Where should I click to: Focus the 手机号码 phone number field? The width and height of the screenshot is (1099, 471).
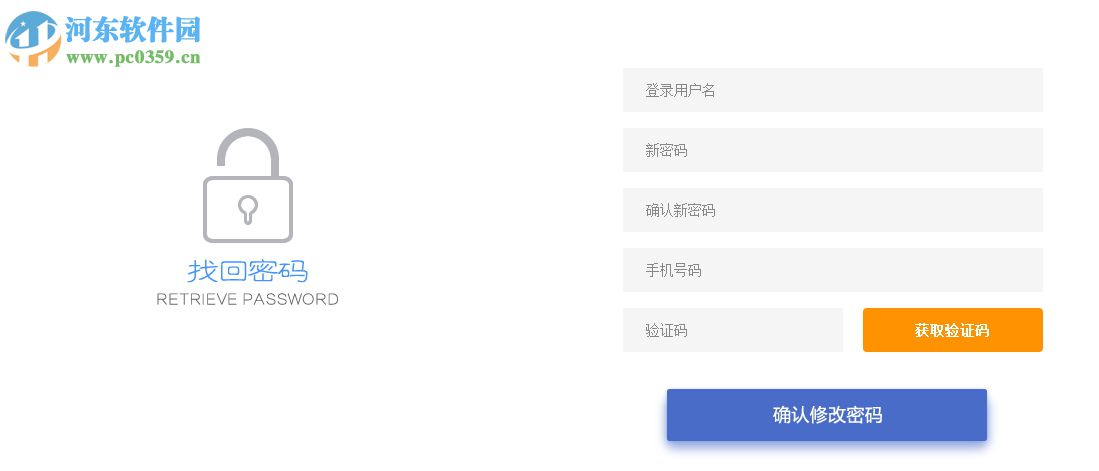(x=832, y=270)
